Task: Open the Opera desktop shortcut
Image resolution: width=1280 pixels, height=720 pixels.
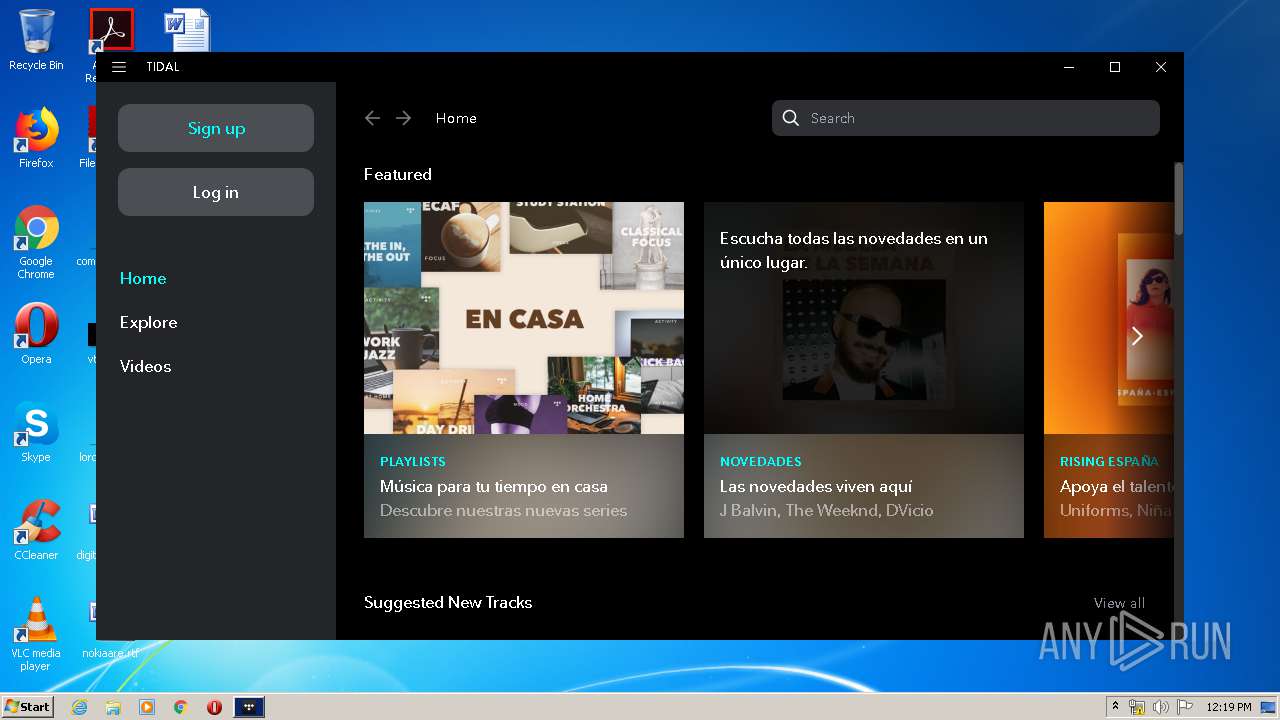Action: click(36, 334)
